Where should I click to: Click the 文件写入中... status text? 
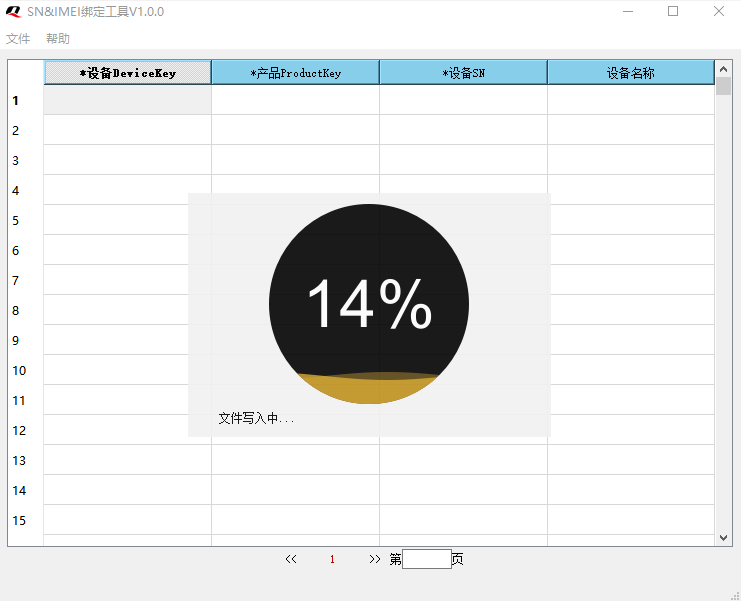[256, 418]
